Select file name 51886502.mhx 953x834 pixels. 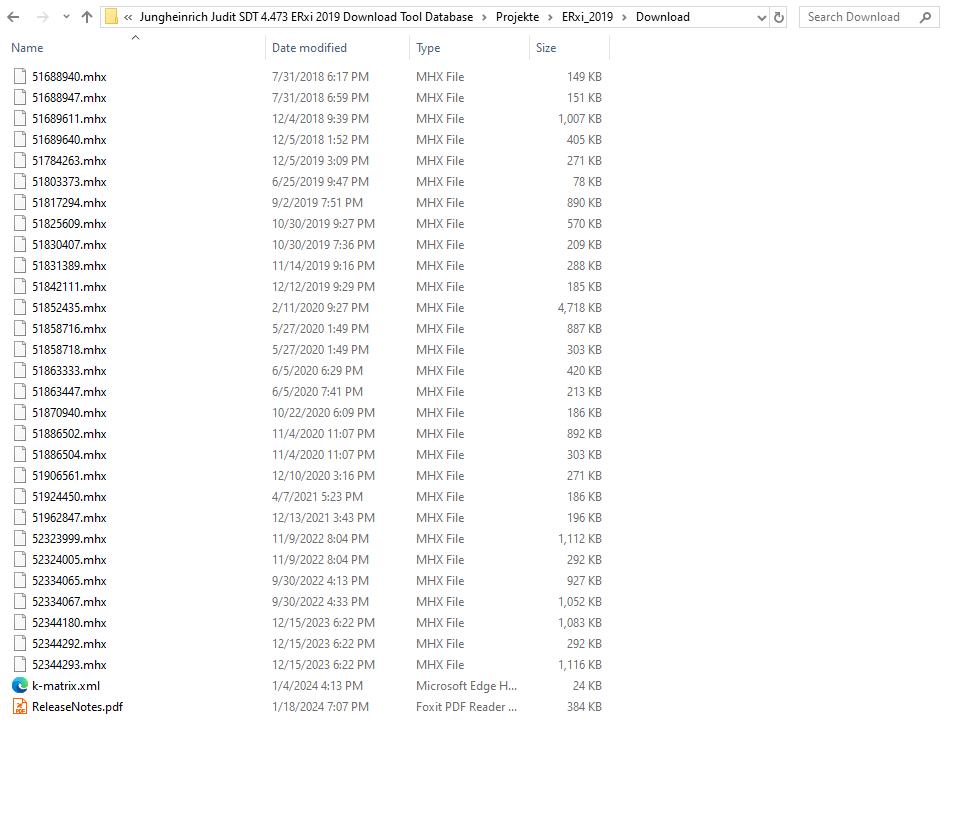69,433
